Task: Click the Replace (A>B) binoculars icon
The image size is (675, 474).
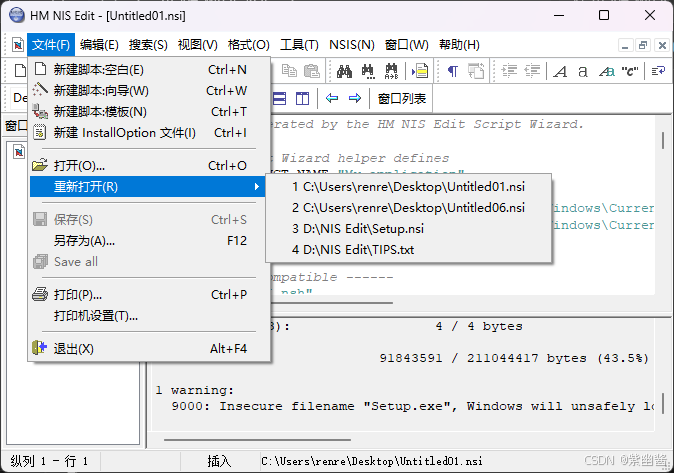Action: [x=391, y=71]
